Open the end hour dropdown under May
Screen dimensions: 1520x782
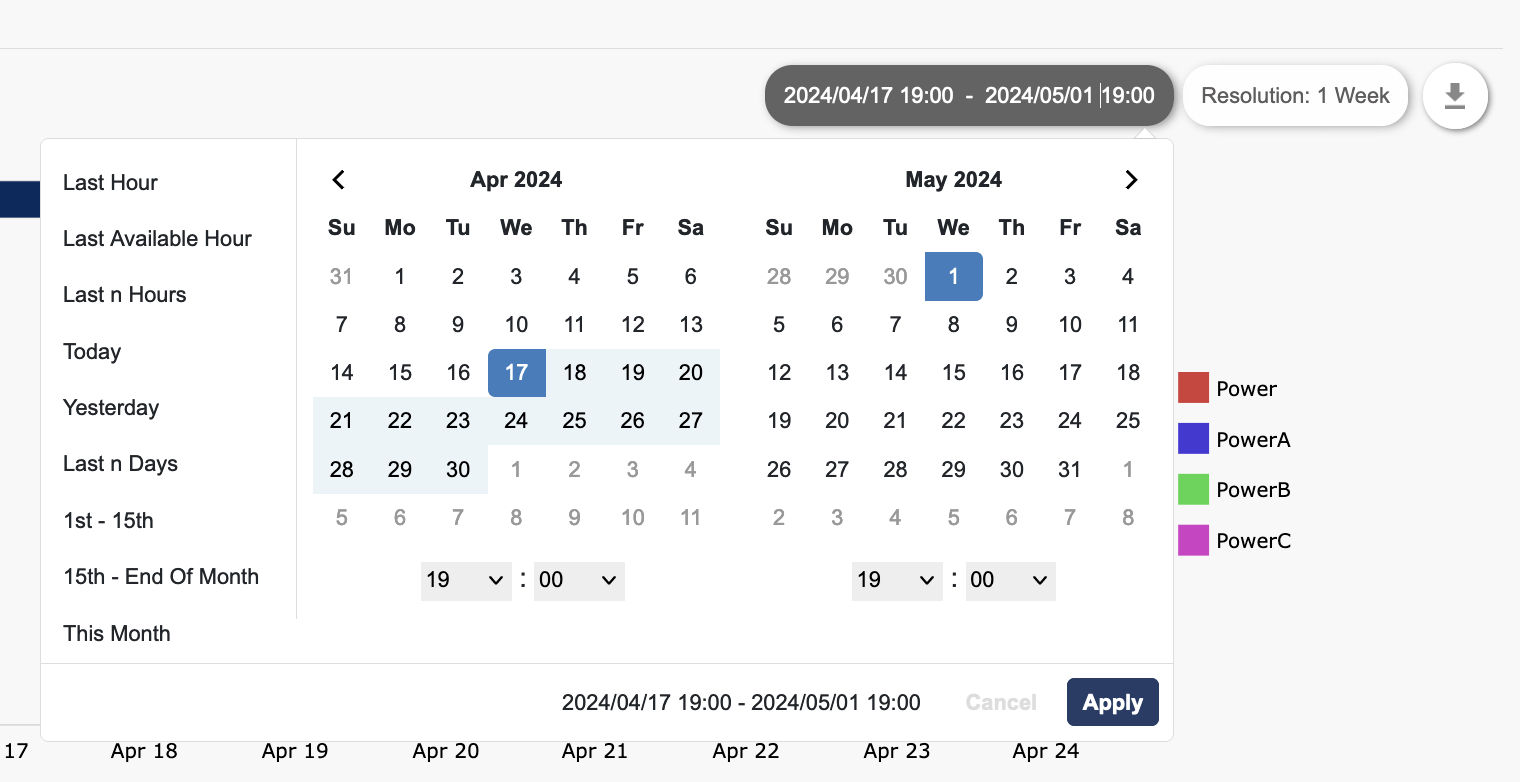coord(896,580)
